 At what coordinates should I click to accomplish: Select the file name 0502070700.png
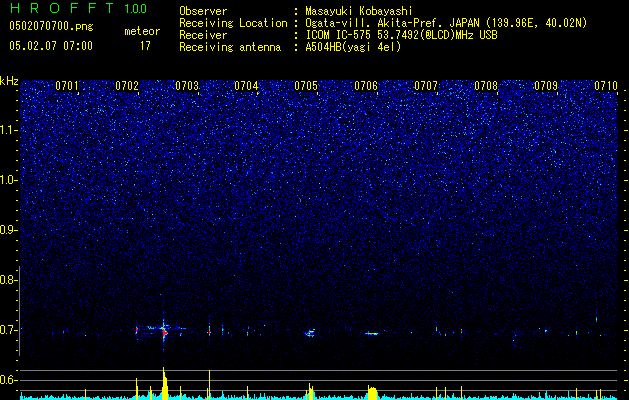[x=51, y=27]
